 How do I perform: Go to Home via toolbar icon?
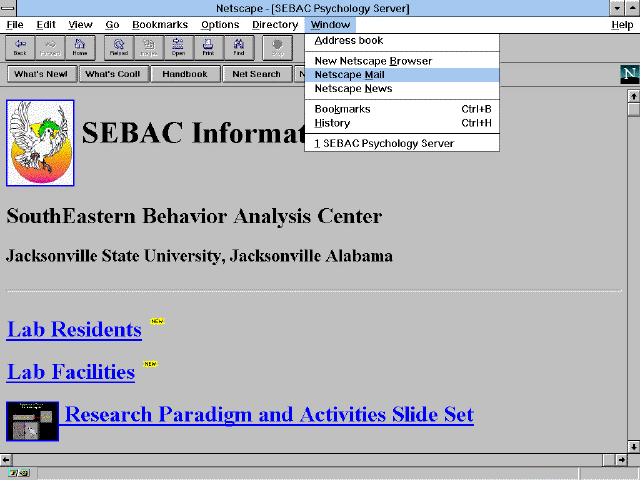click(80, 48)
